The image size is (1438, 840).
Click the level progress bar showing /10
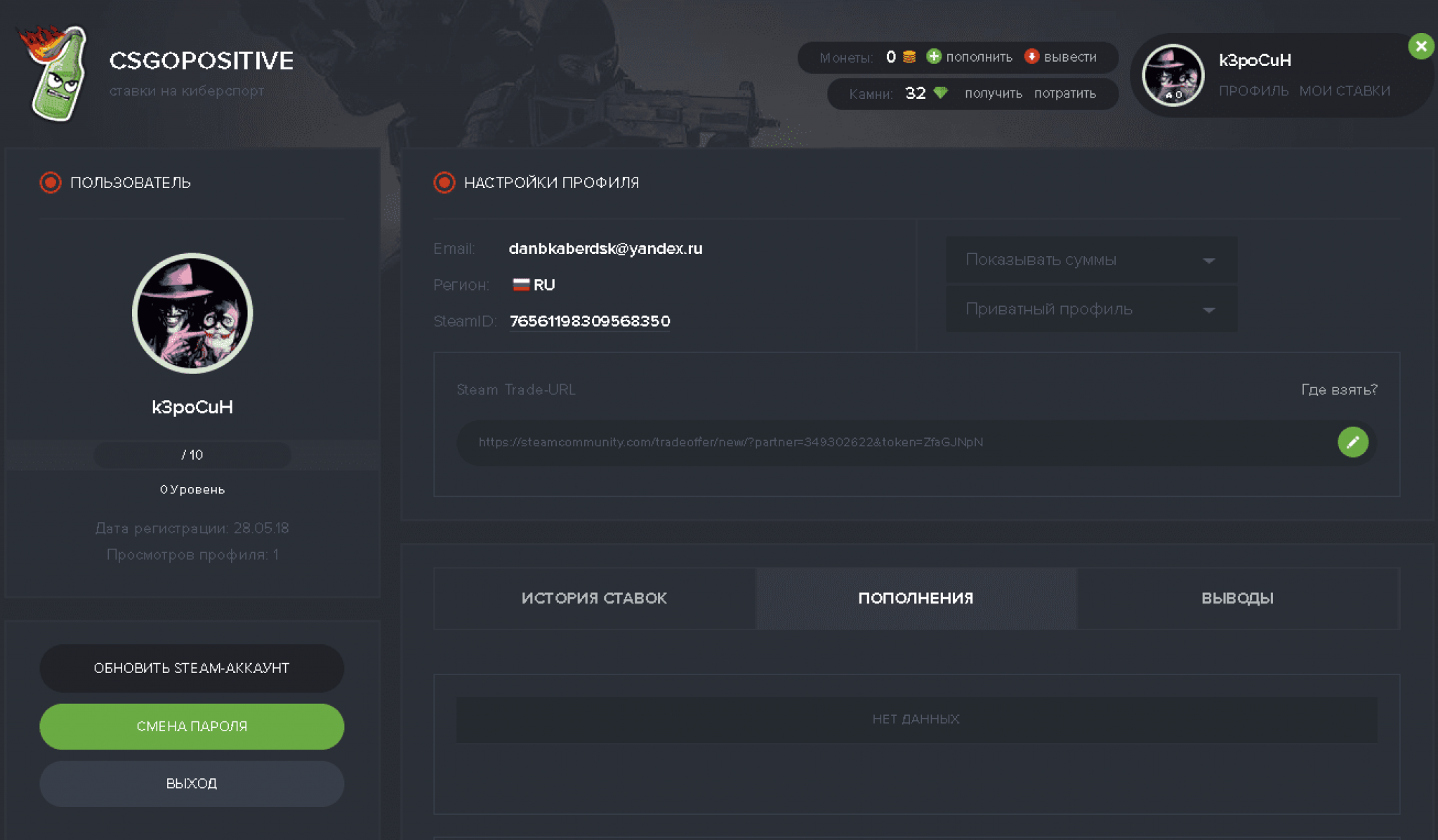192,455
